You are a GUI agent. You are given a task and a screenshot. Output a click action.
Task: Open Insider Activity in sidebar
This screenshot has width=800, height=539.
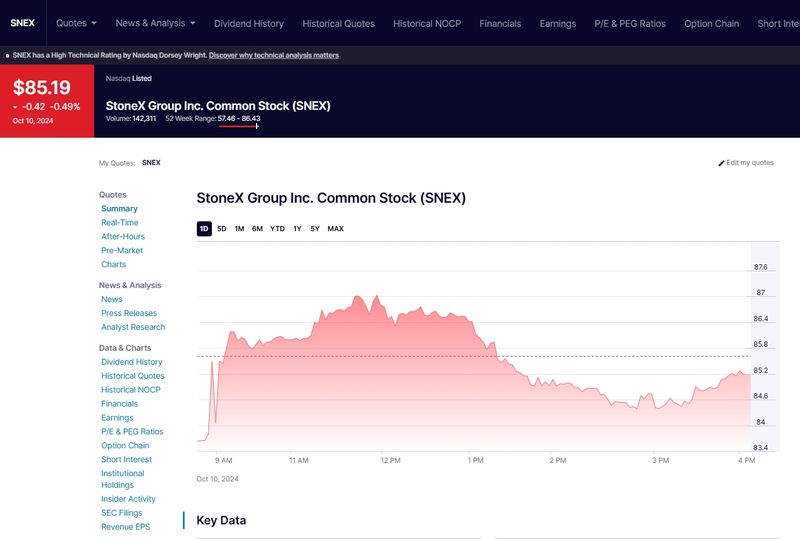pyautogui.click(x=128, y=499)
